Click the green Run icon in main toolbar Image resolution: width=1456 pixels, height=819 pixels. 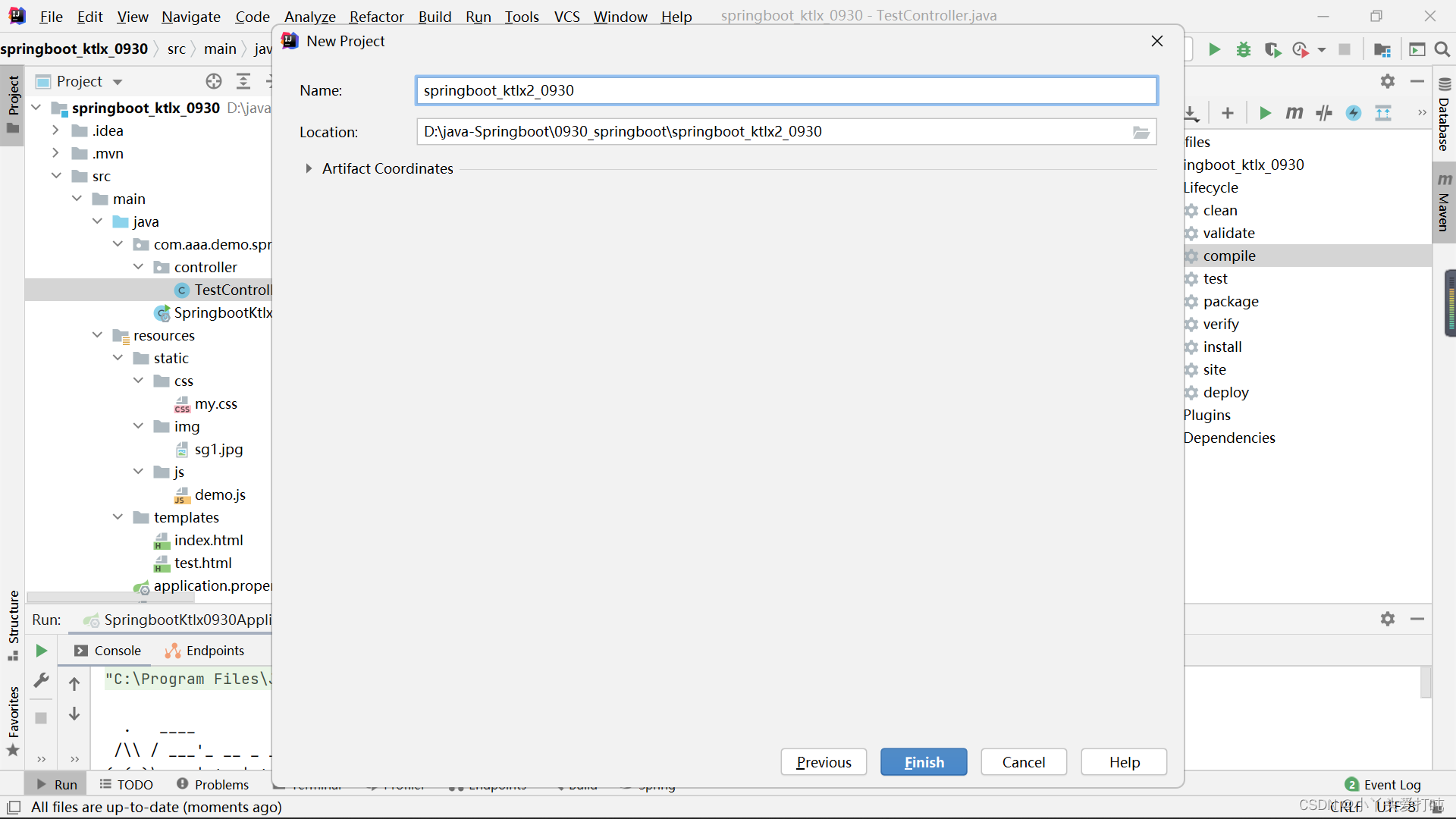(x=1214, y=49)
